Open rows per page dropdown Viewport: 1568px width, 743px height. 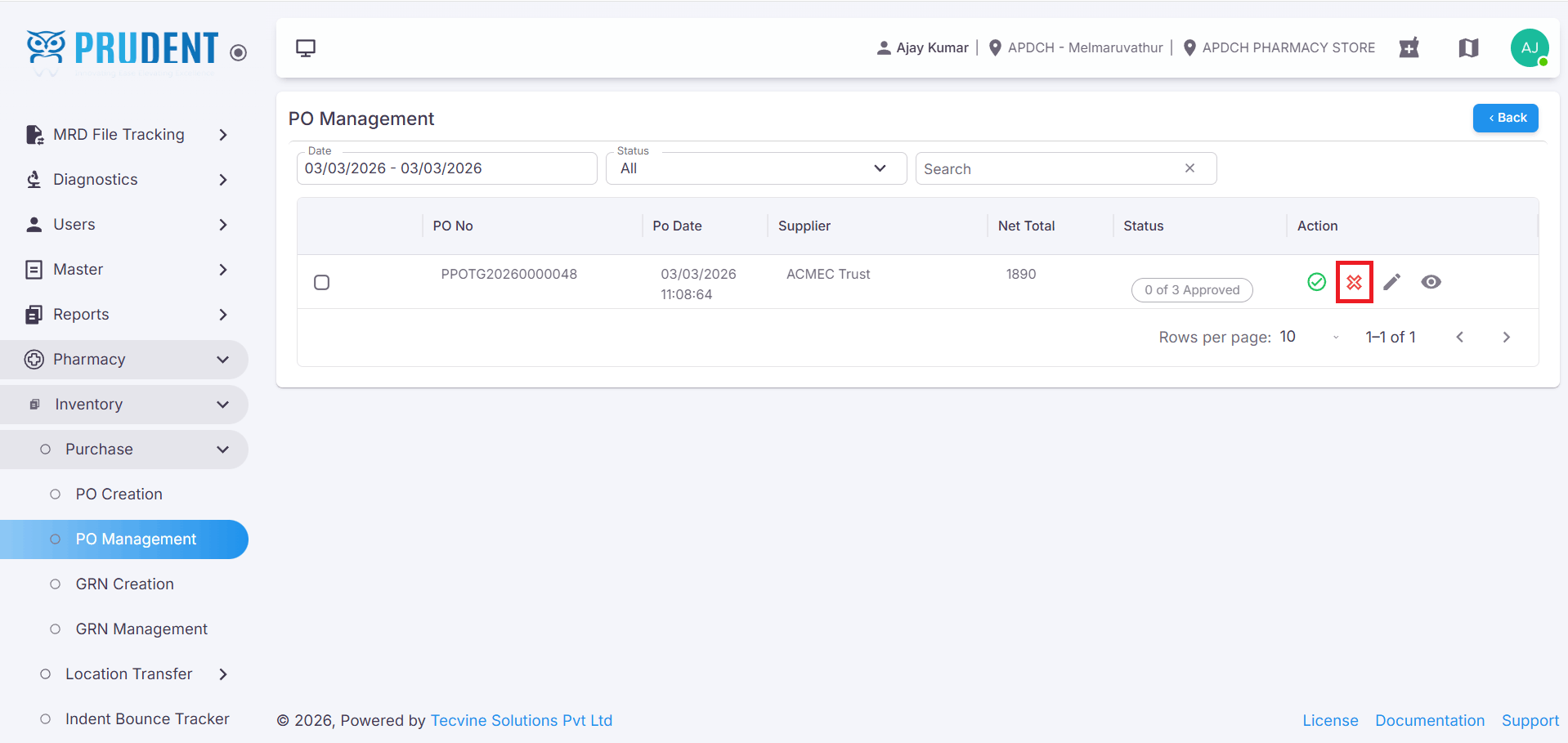pyautogui.click(x=1310, y=337)
